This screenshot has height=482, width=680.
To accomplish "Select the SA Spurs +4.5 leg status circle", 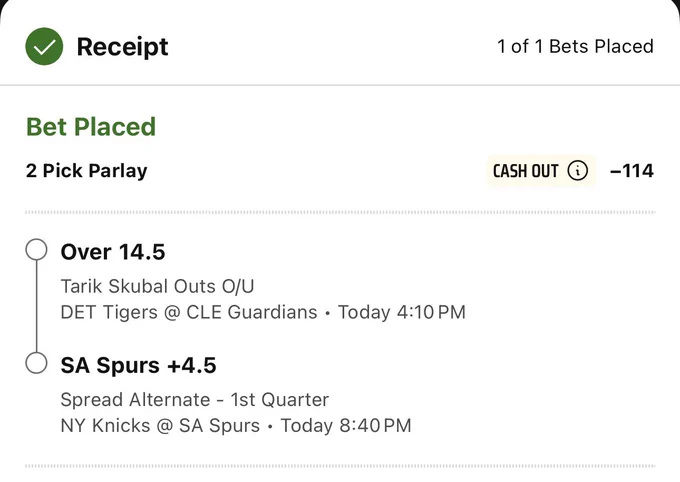I will tap(36, 363).
